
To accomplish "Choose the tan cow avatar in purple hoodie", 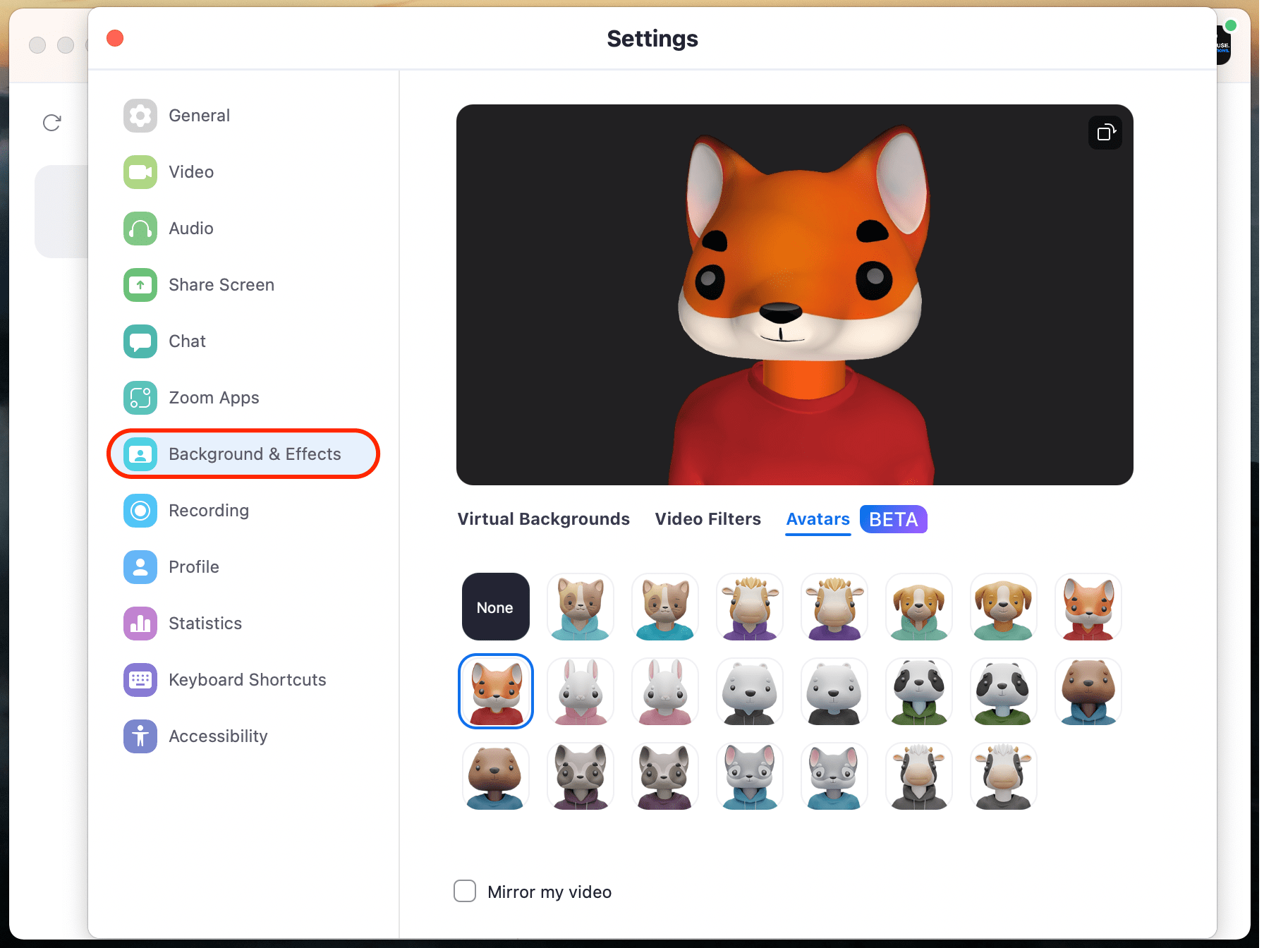I will (x=750, y=607).
